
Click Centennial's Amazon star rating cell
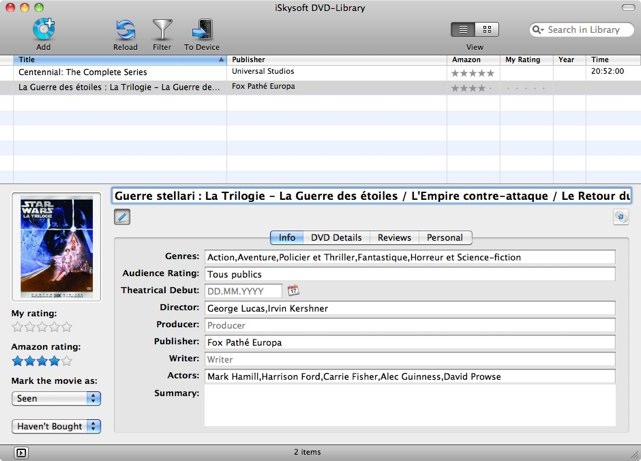(473, 73)
